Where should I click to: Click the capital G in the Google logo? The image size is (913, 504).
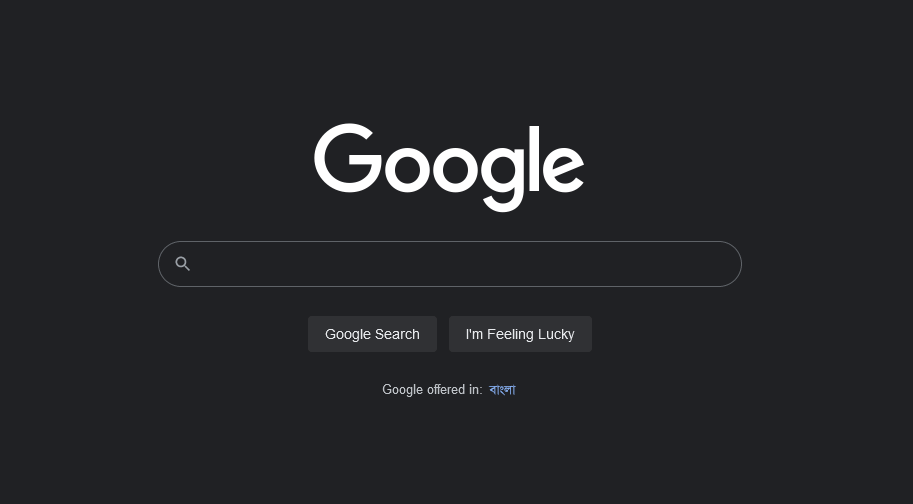(348, 158)
